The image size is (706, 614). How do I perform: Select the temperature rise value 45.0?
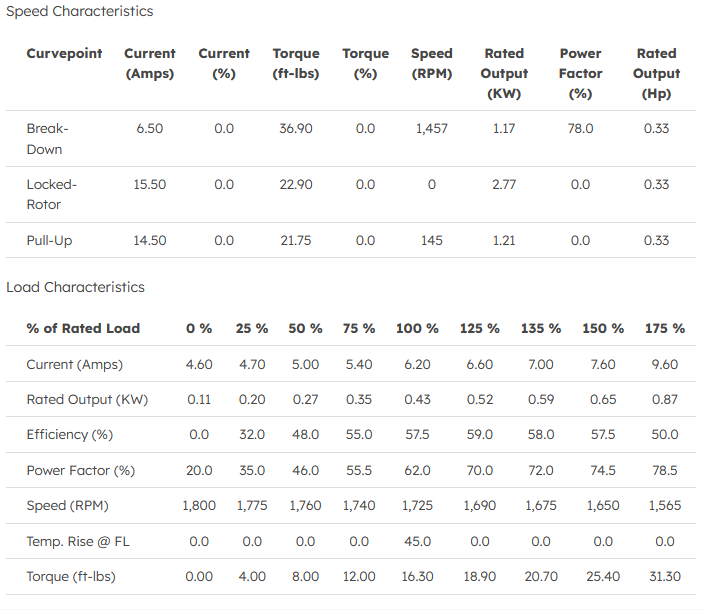(417, 541)
